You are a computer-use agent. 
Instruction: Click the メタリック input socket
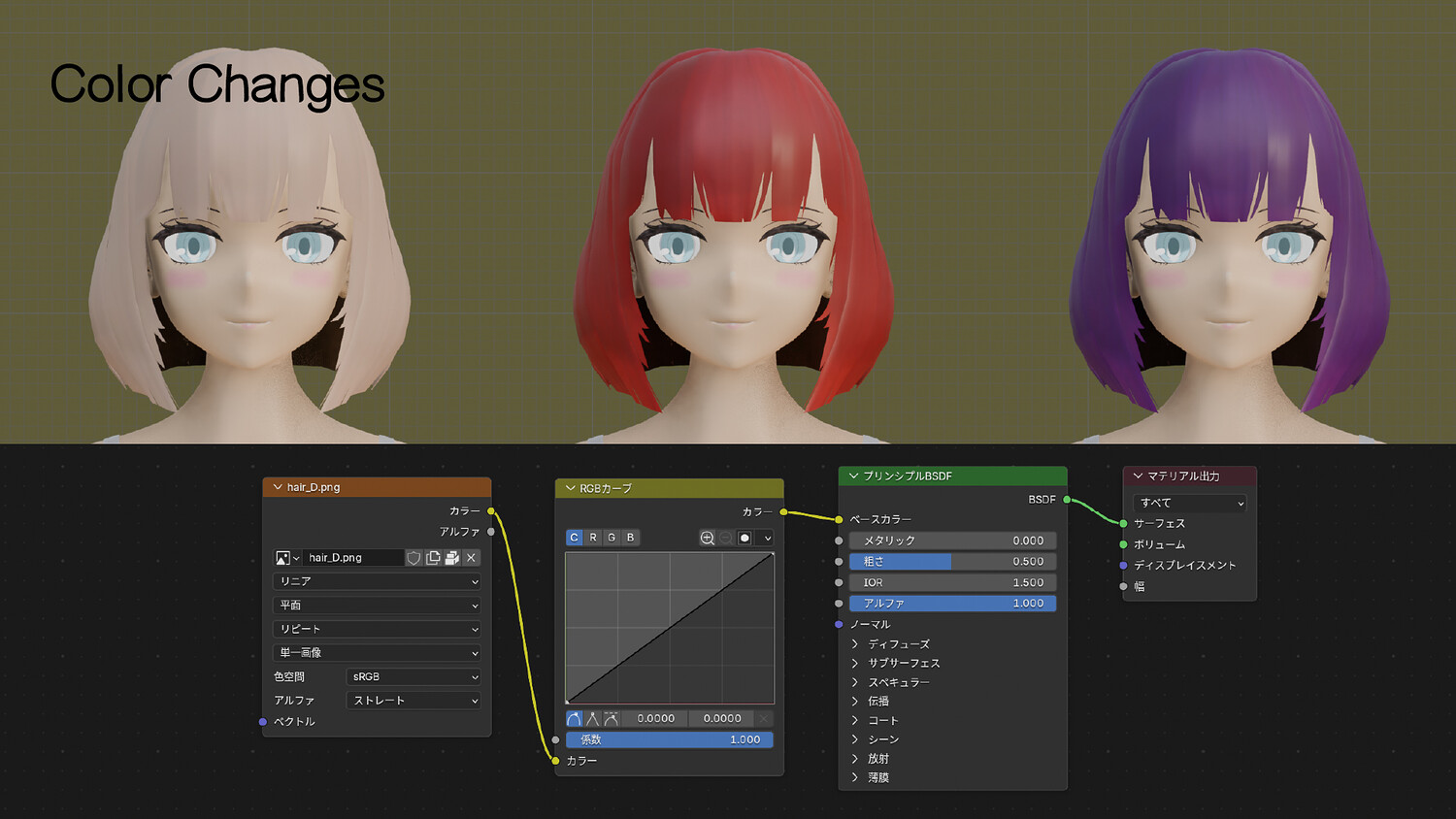tap(839, 541)
